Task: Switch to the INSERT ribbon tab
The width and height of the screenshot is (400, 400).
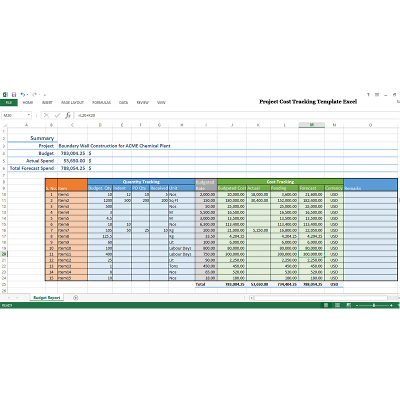Action: click(x=47, y=103)
